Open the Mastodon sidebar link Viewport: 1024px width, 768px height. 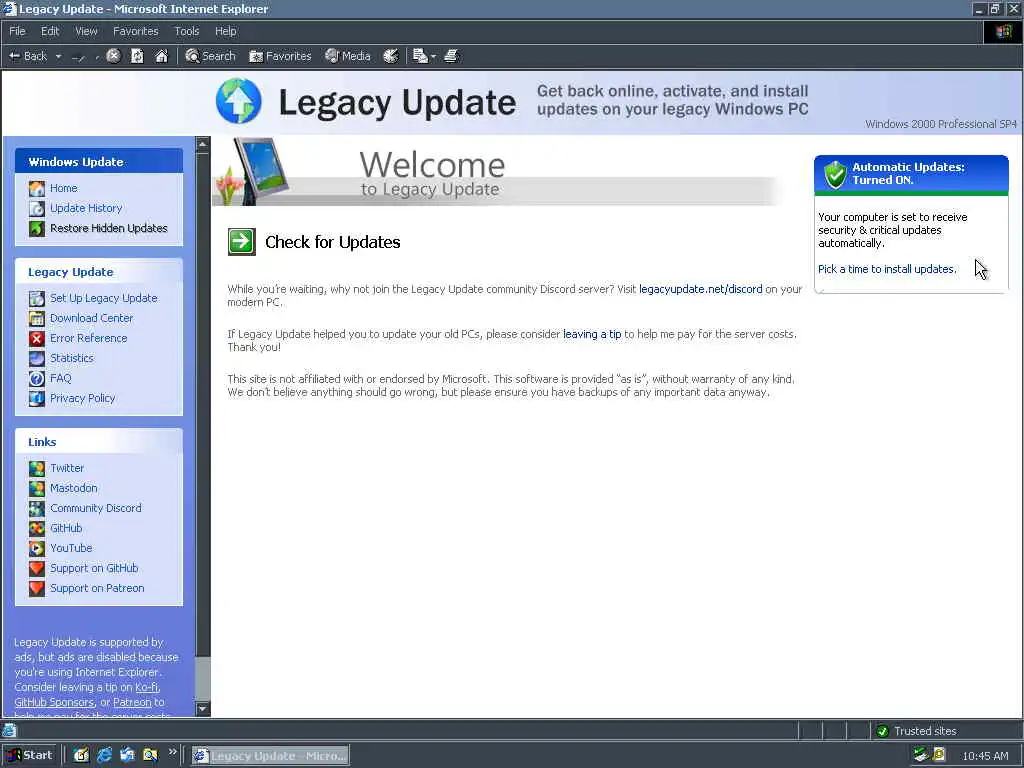74,488
